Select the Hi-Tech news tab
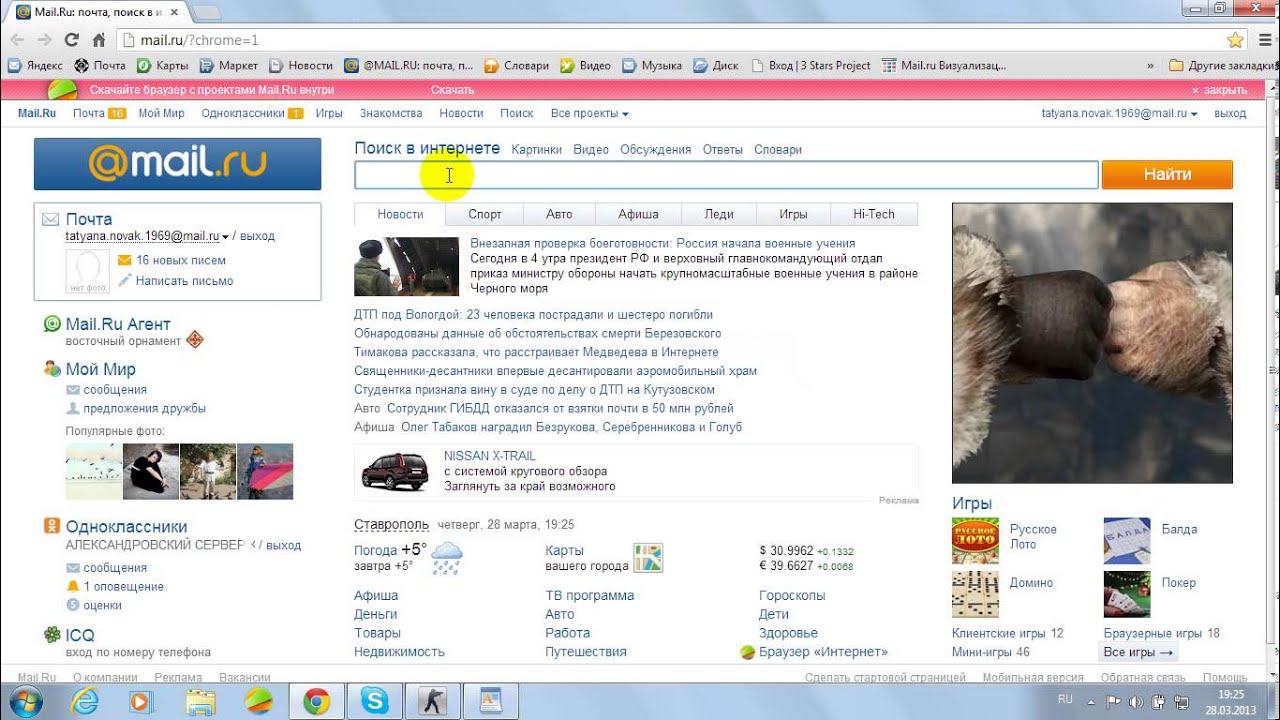This screenshot has height=720, width=1280. coord(874,214)
